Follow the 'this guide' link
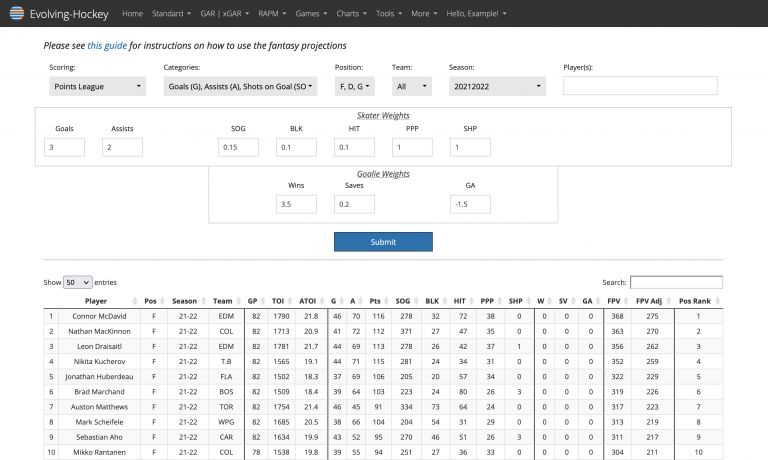This screenshot has width=768, height=460. point(106,46)
